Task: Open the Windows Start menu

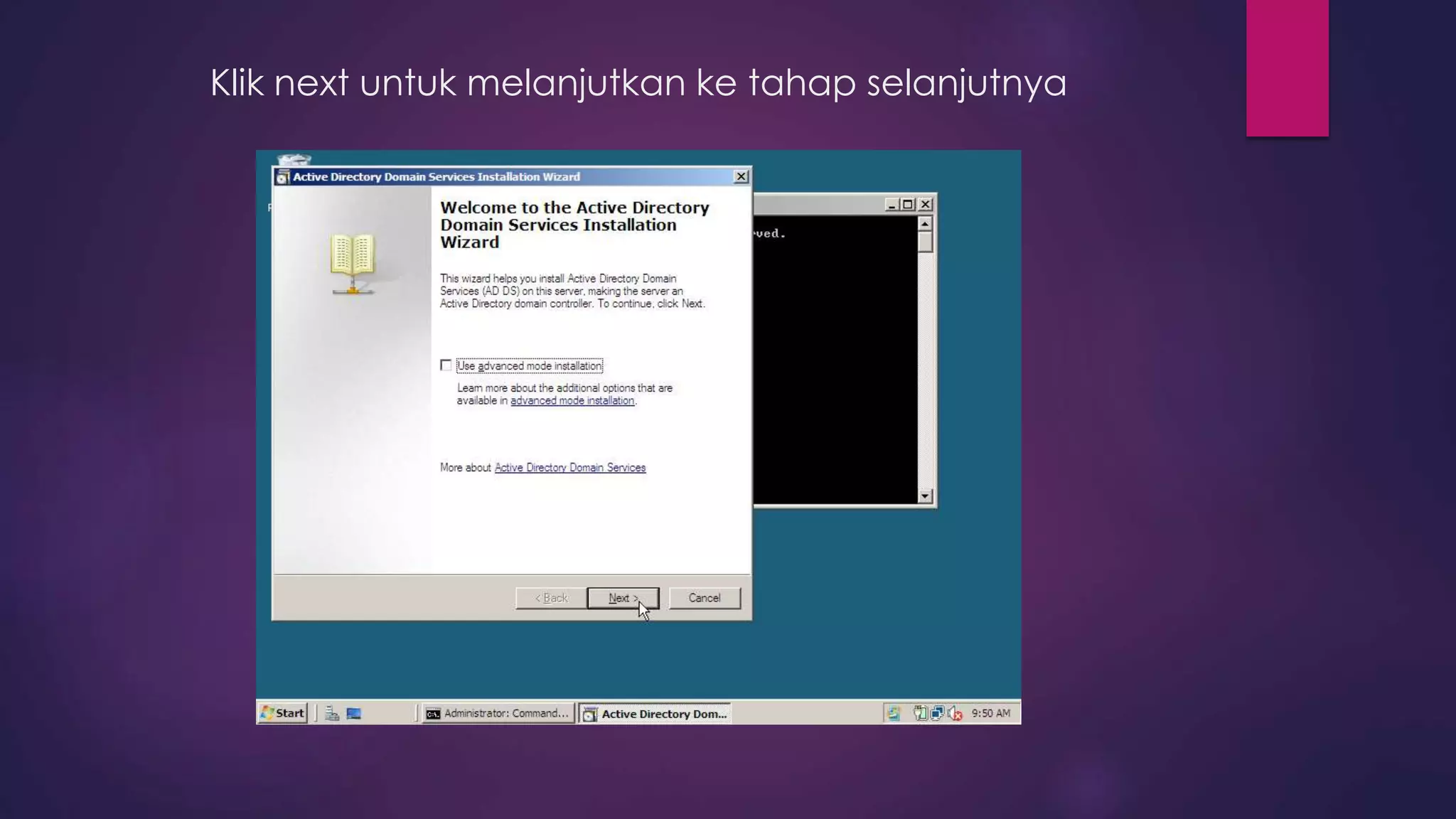Action: pos(283,713)
